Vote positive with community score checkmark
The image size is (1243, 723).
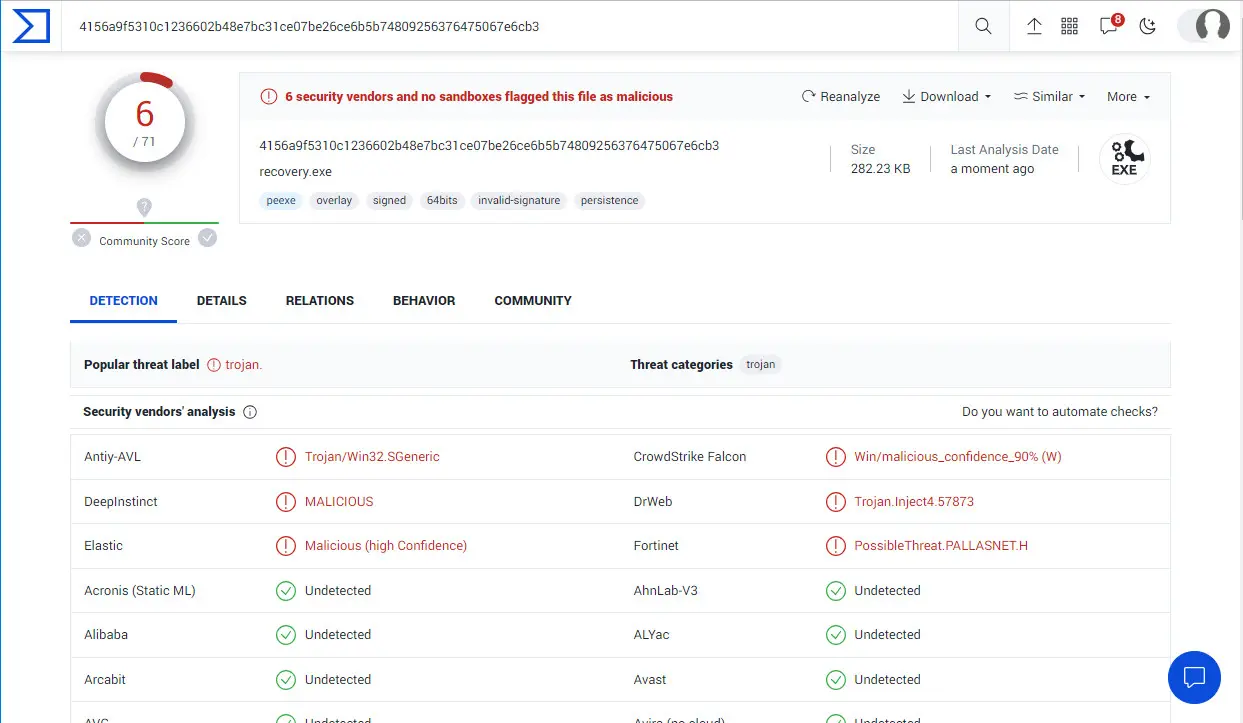207,238
